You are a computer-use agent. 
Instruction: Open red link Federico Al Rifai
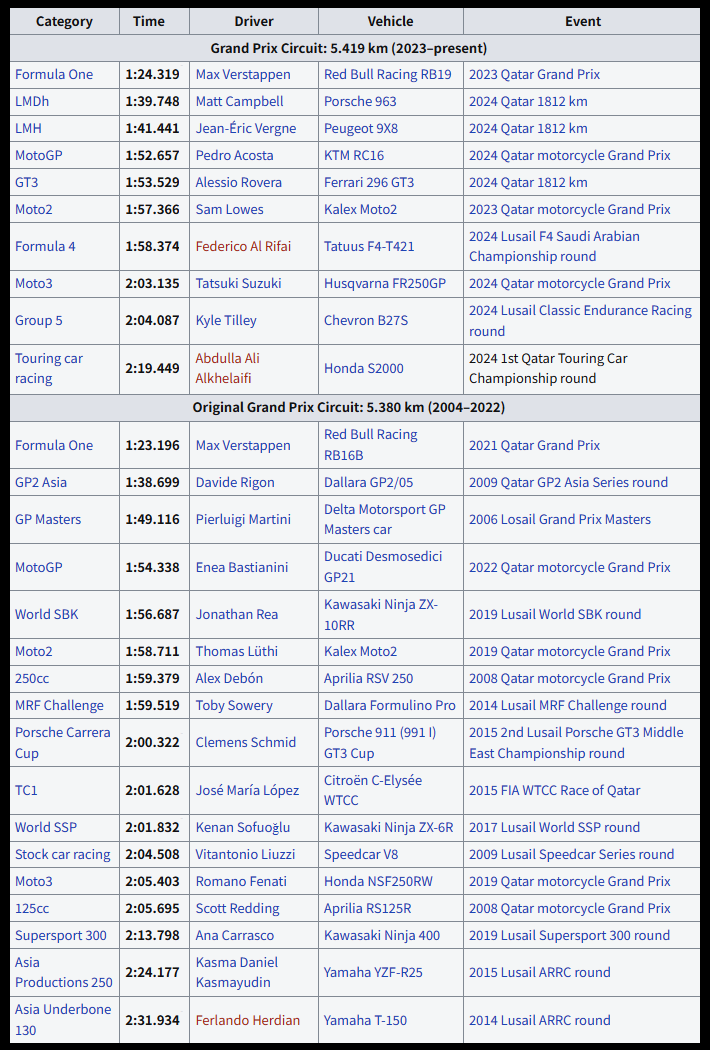(243, 246)
